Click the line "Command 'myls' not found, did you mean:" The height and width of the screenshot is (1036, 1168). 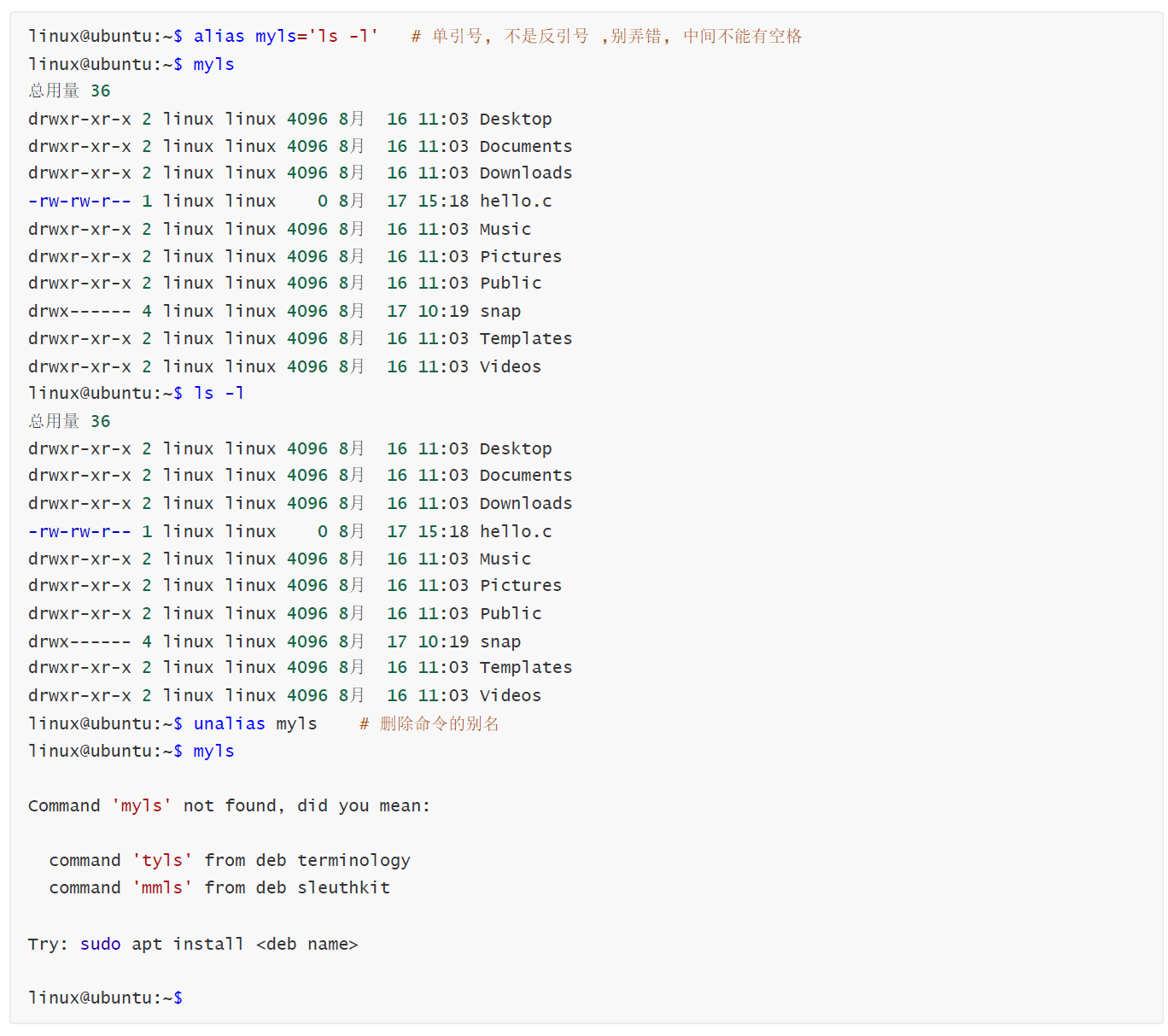[229, 805]
